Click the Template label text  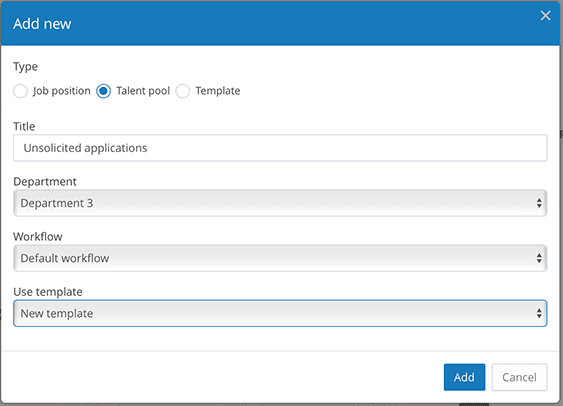coord(218,91)
